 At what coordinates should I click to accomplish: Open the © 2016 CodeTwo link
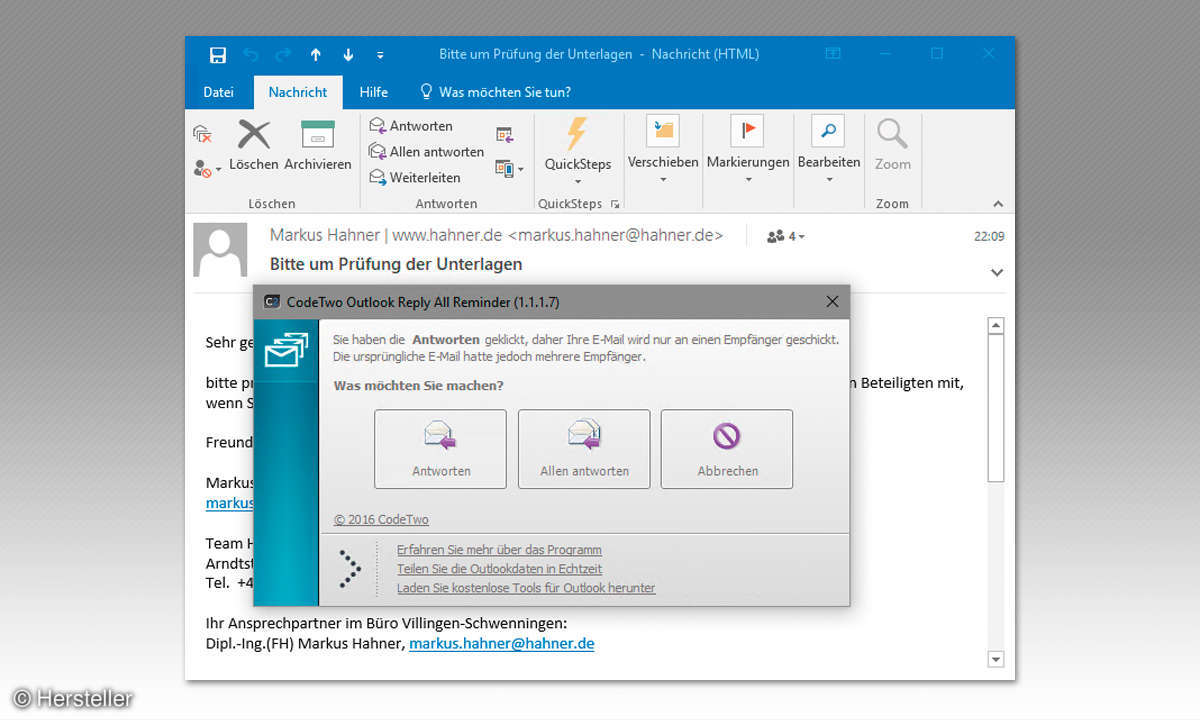coord(381,520)
